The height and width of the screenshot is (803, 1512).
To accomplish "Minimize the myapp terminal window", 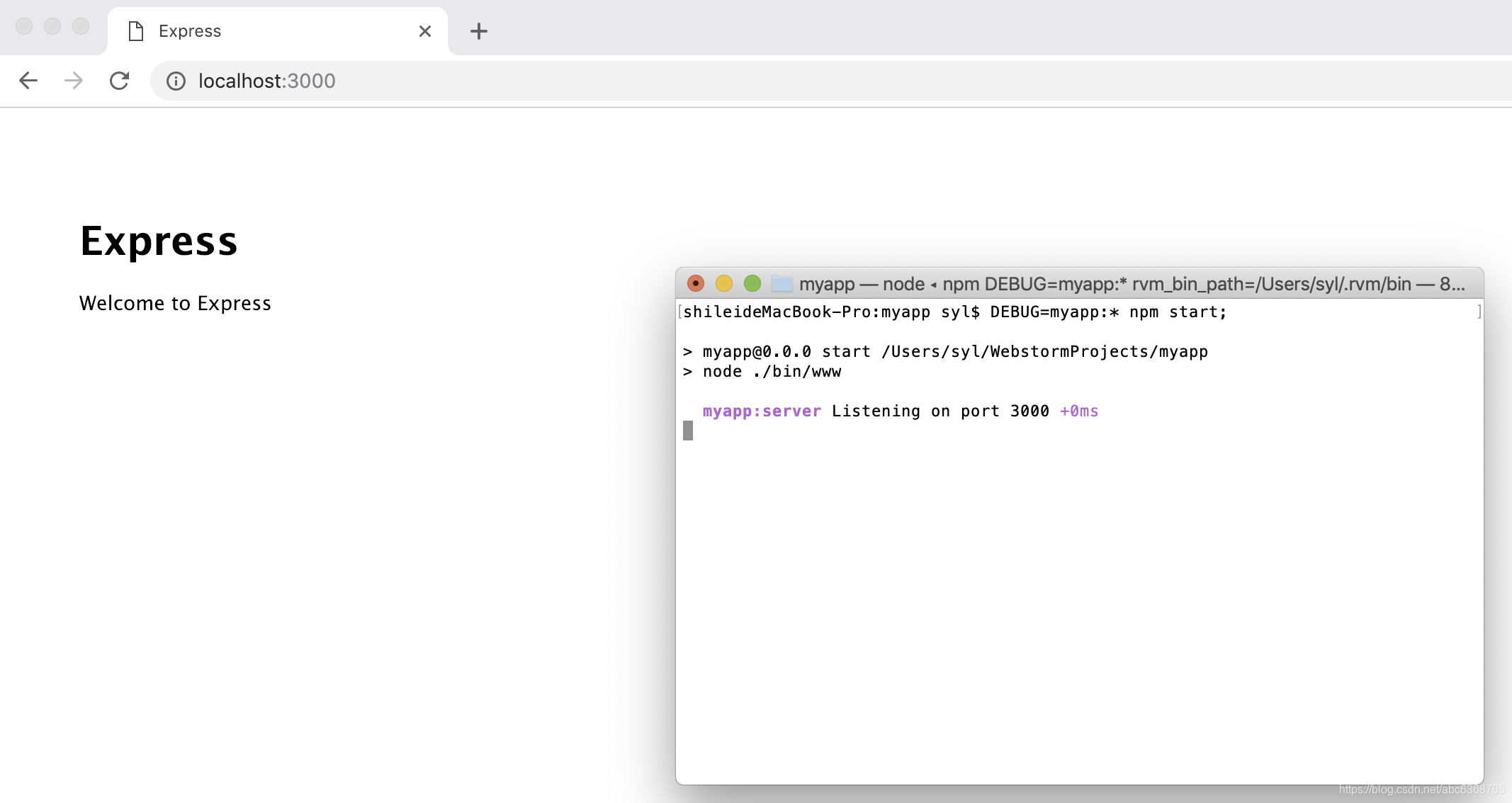I will point(724,284).
